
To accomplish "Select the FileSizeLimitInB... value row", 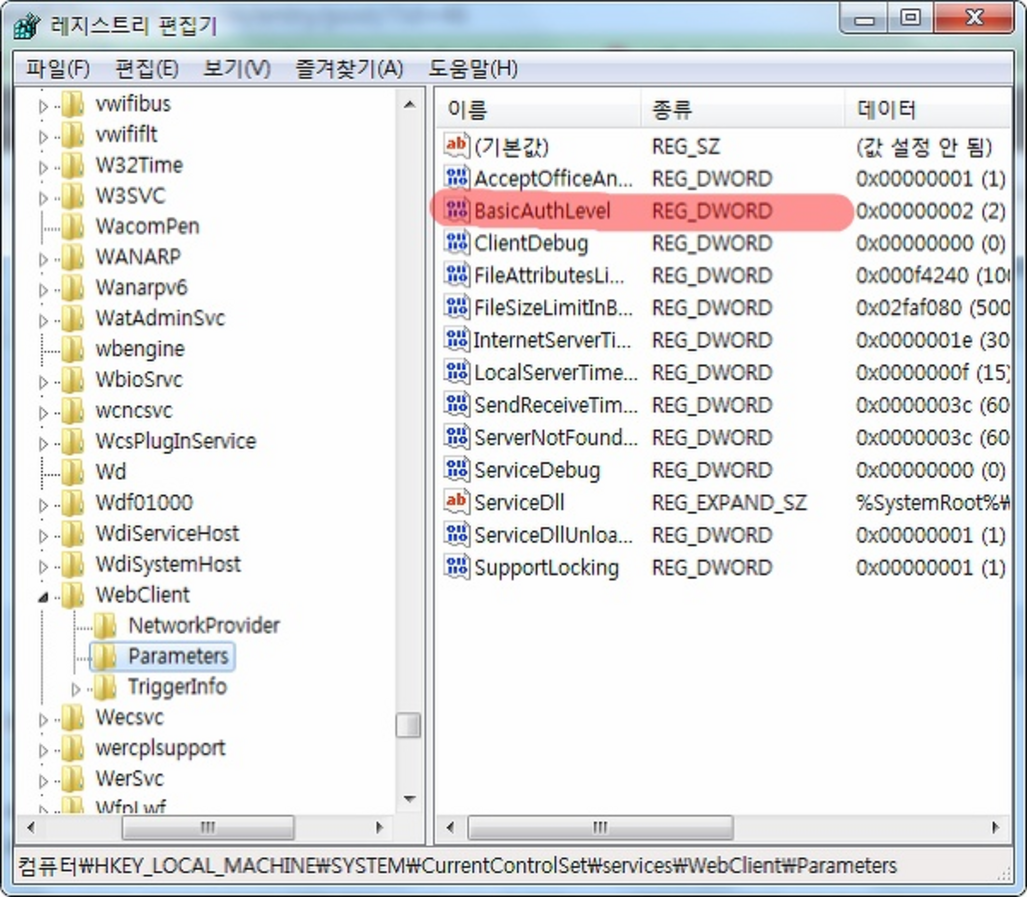I will coord(553,307).
